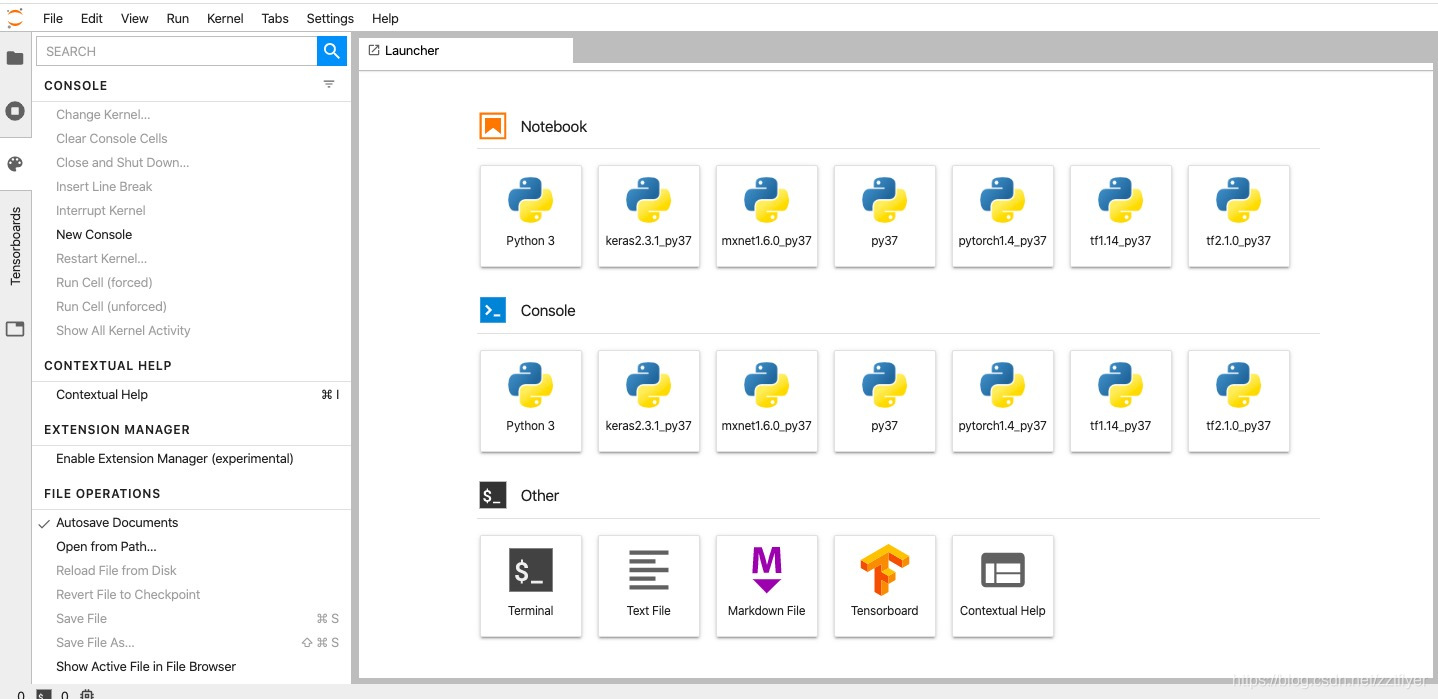This screenshot has width=1438, height=699.
Task: Open the View menu
Action: click(135, 18)
